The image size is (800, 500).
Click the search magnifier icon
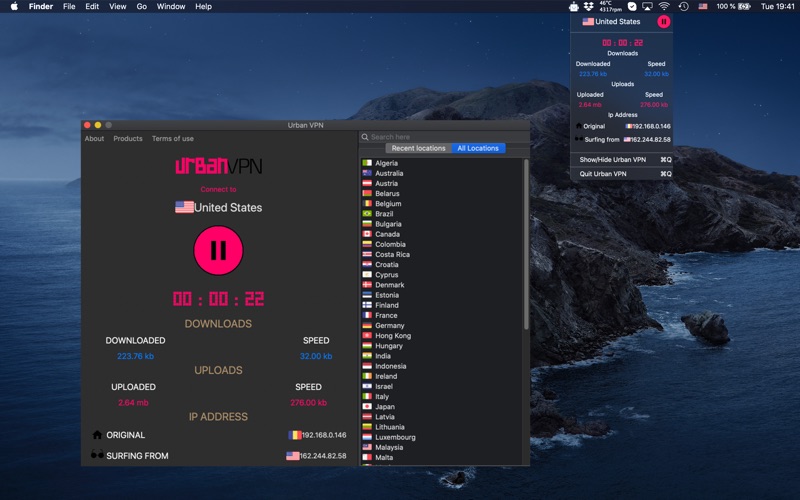(x=365, y=137)
